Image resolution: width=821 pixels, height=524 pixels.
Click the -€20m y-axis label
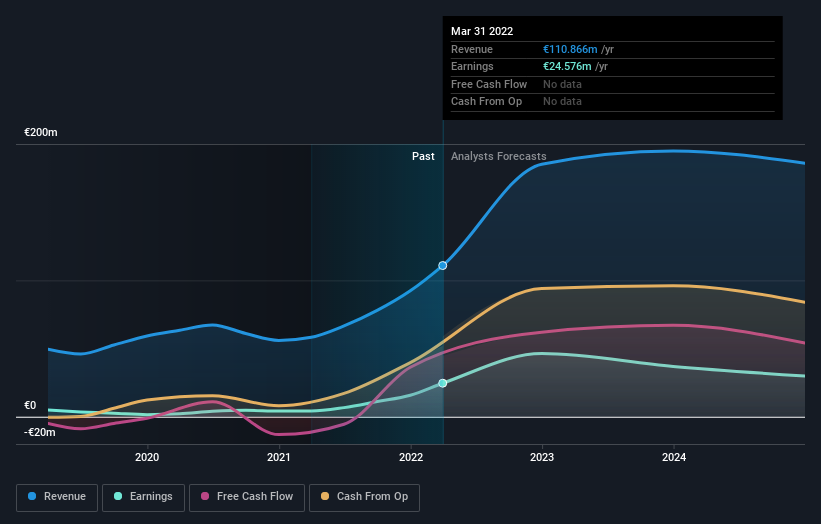pos(40,432)
